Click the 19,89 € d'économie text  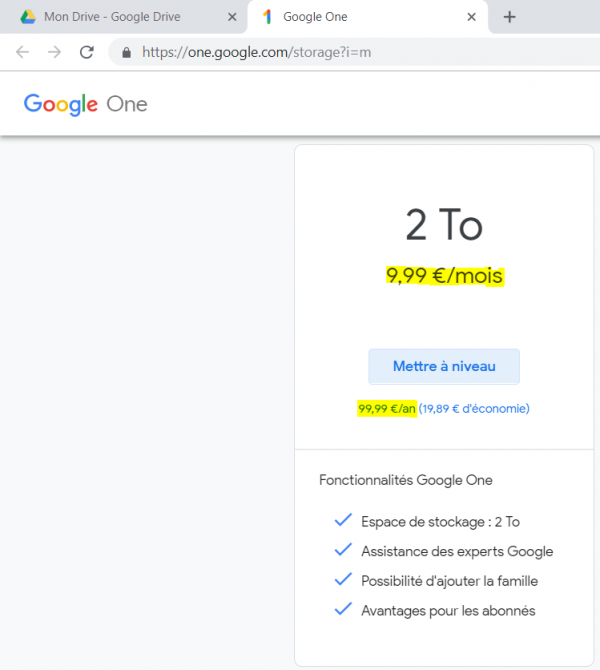pyautogui.click(x=474, y=409)
